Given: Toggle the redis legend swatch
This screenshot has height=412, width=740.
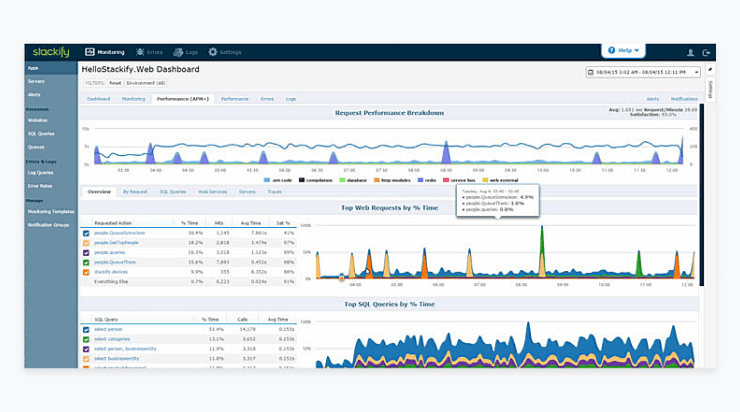Looking at the screenshot, I should (x=420, y=180).
